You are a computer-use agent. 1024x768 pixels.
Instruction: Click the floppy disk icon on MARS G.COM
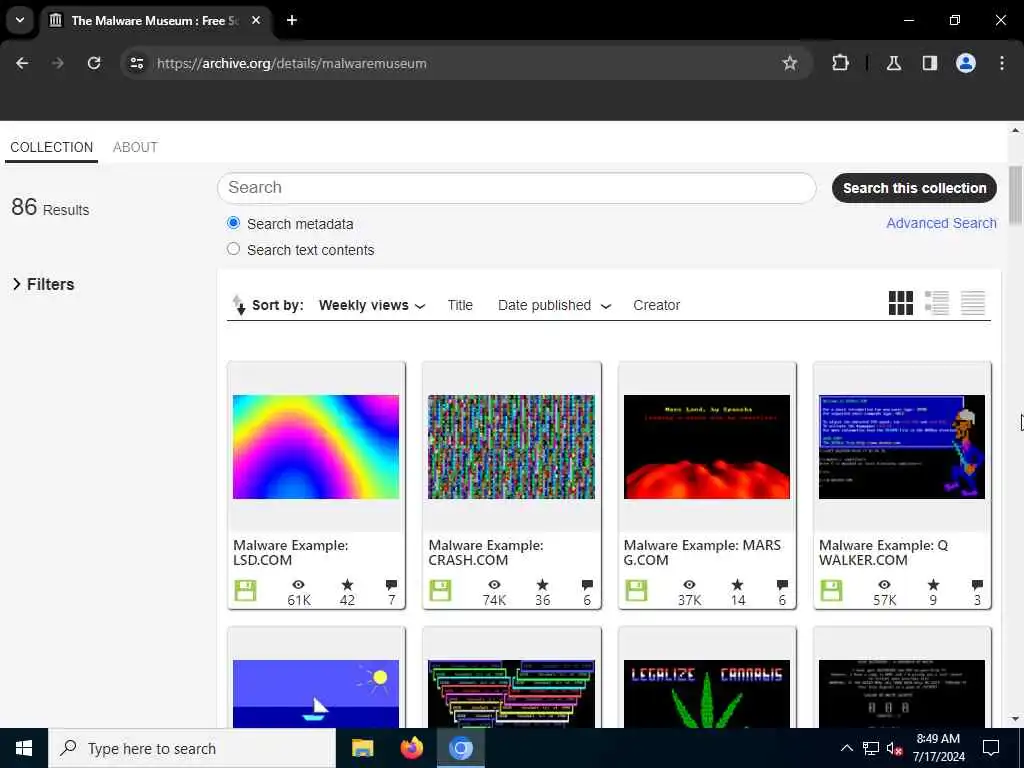click(636, 590)
